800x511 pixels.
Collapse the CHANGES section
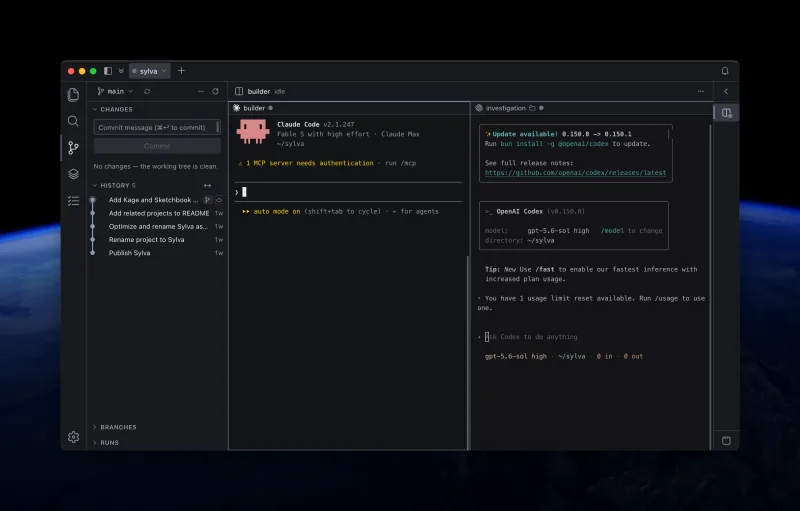(113, 109)
